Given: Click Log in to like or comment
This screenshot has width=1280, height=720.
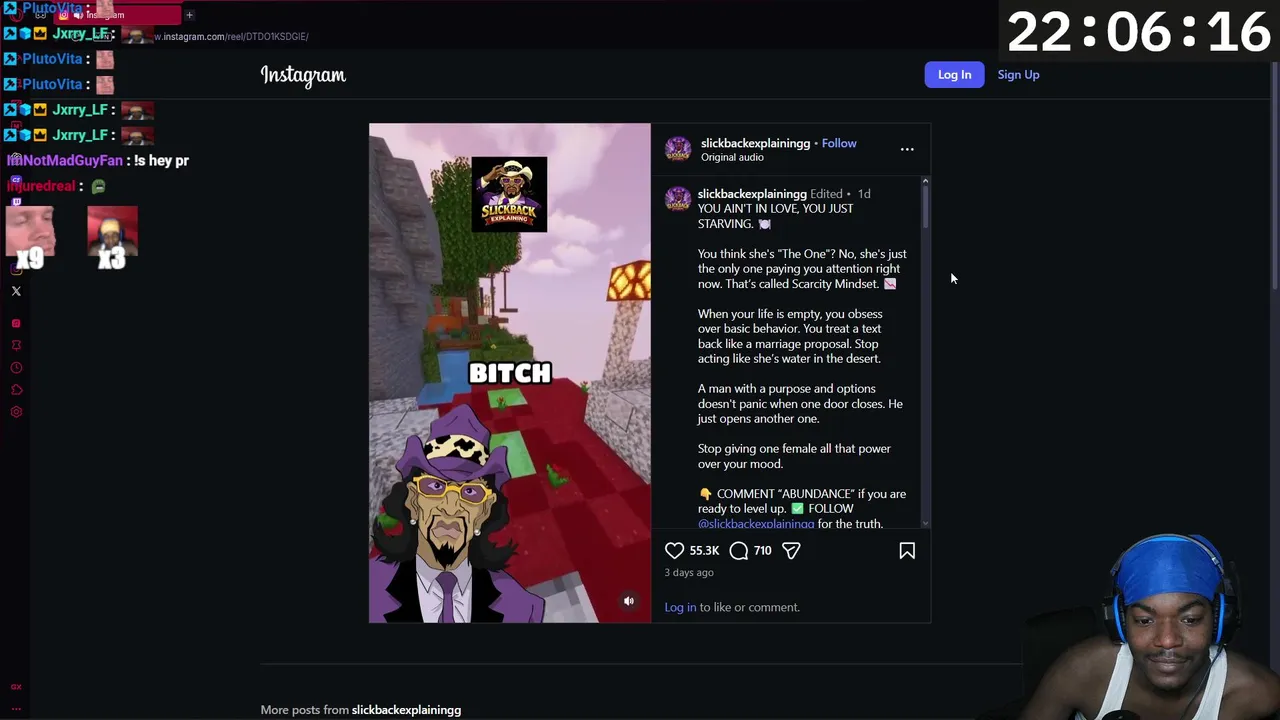Looking at the screenshot, I should 680,607.
